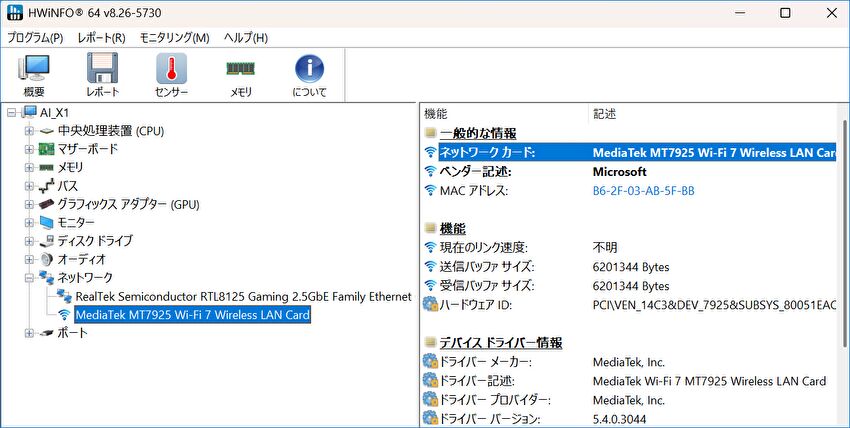Expand the 中央処理装置 (CPU) node
This screenshot has height=428, width=850.
click(x=29, y=131)
